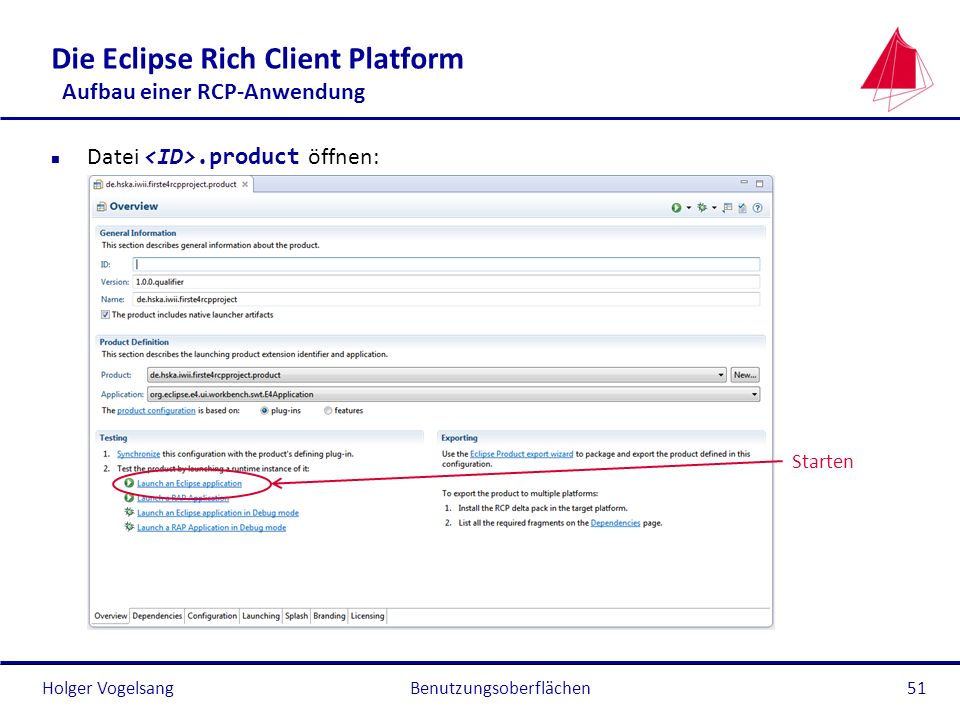Screen dimensions: 960x720
Task: Click the Overview form title text
Action: 133,206
